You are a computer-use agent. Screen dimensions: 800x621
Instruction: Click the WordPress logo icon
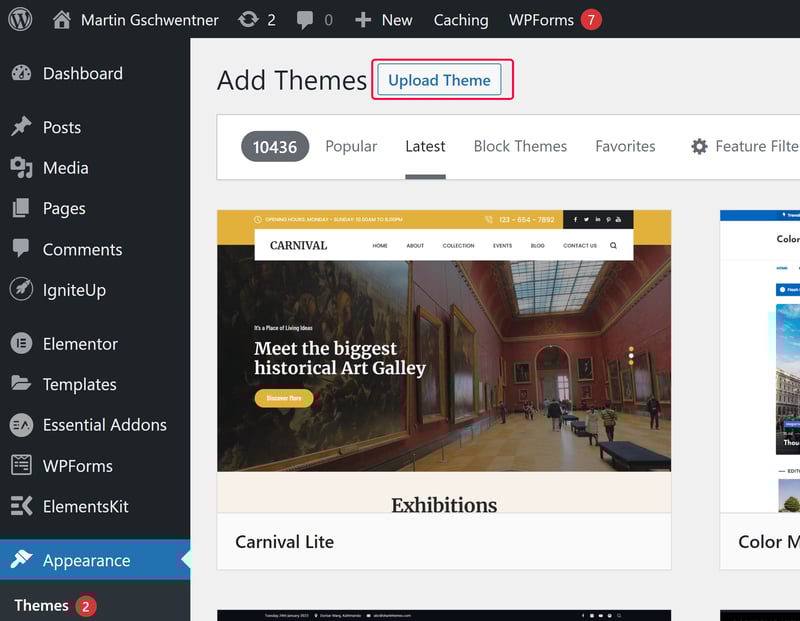(x=20, y=19)
